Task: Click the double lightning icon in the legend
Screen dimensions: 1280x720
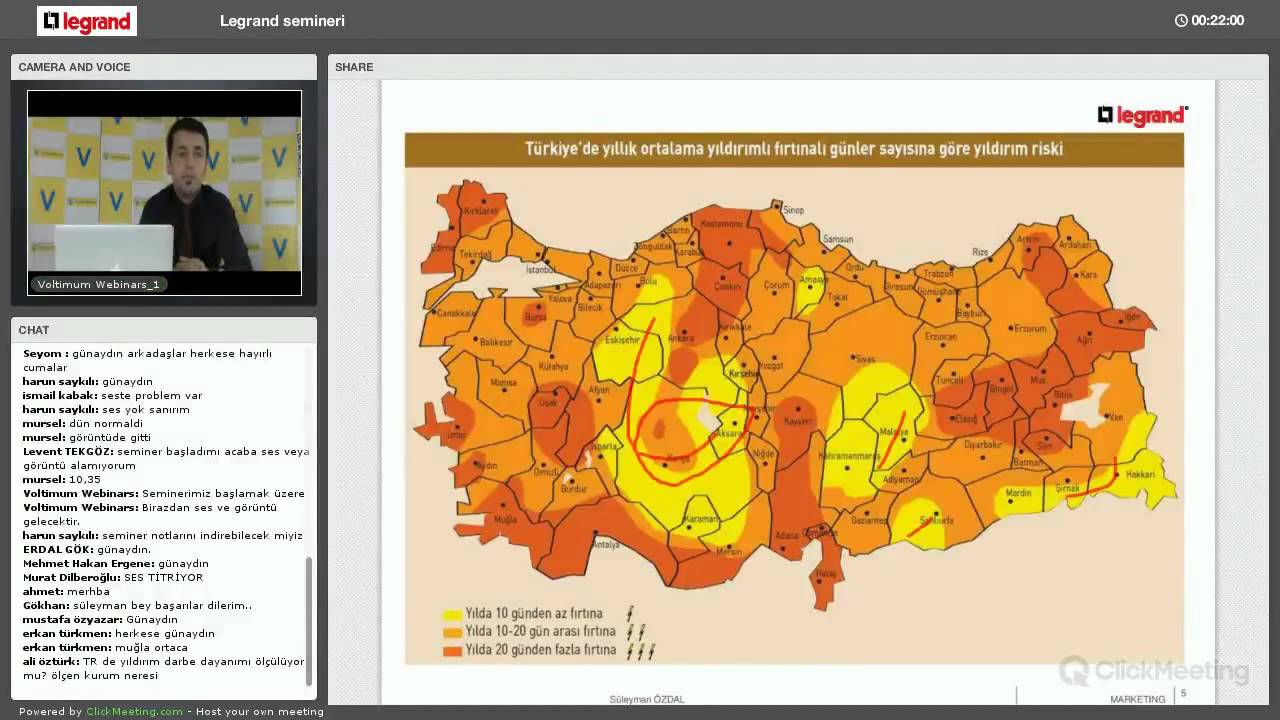Action: [x=635, y=632]
